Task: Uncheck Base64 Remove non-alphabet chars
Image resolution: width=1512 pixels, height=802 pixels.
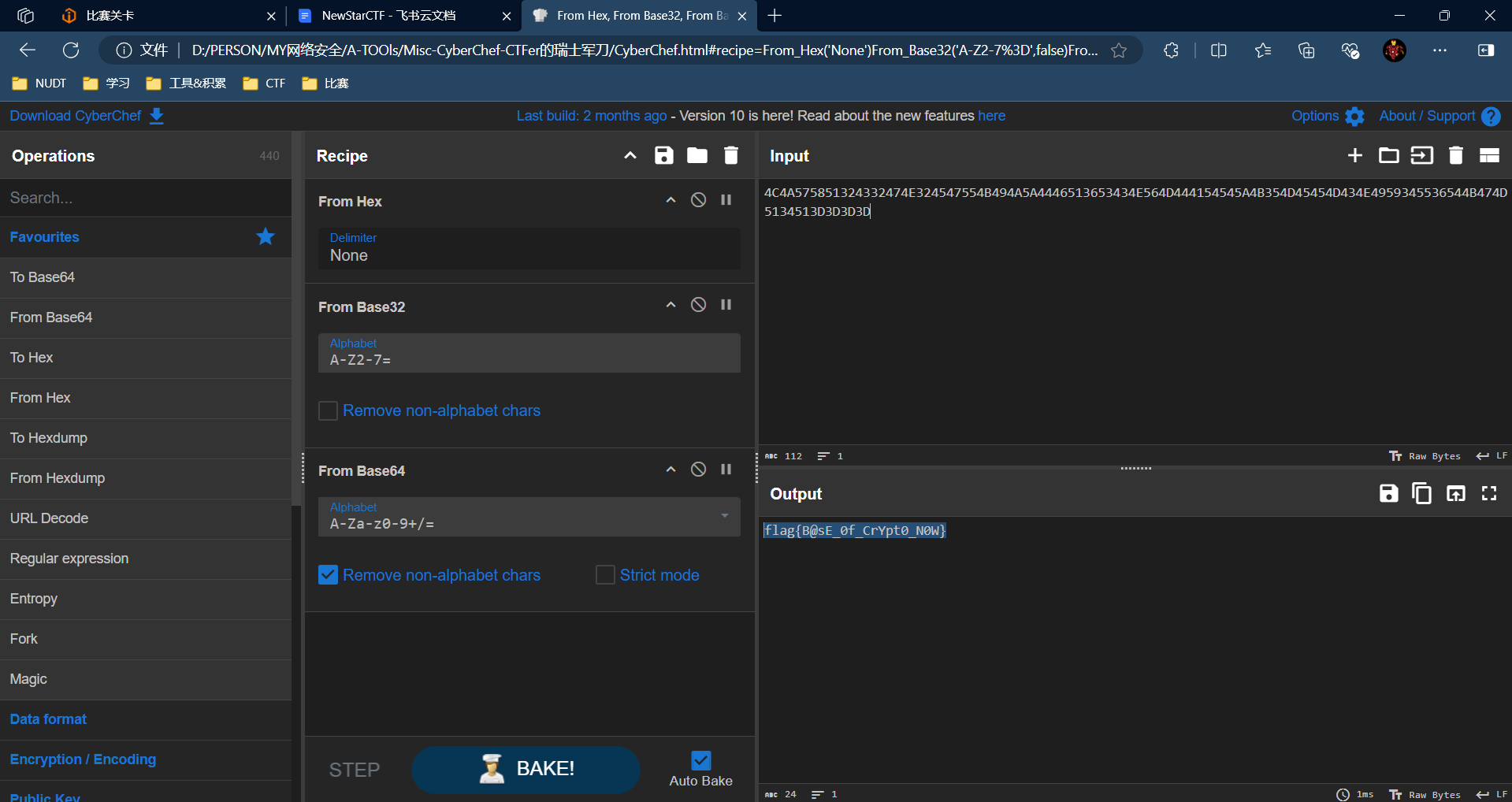Action: point(328,575)
